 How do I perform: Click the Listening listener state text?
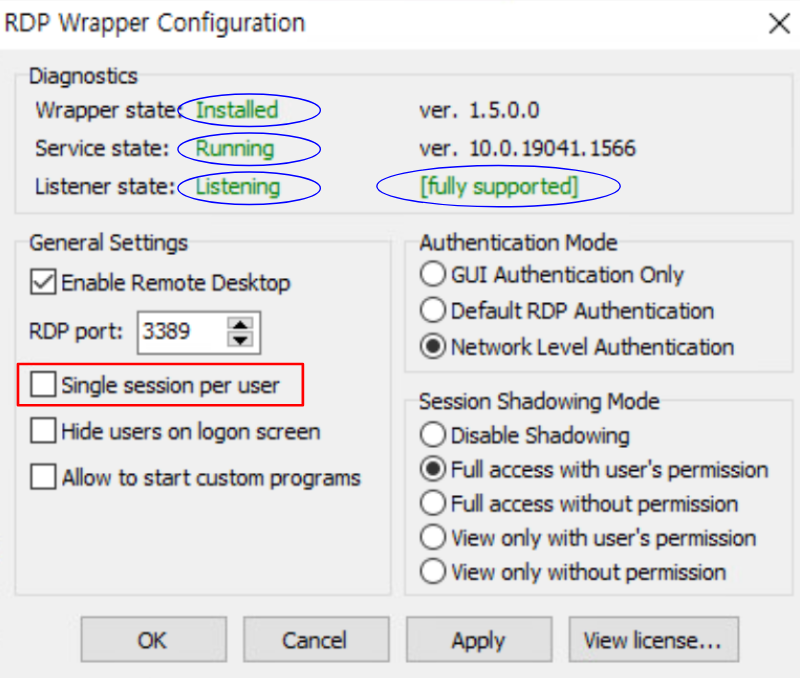point(238,187)
